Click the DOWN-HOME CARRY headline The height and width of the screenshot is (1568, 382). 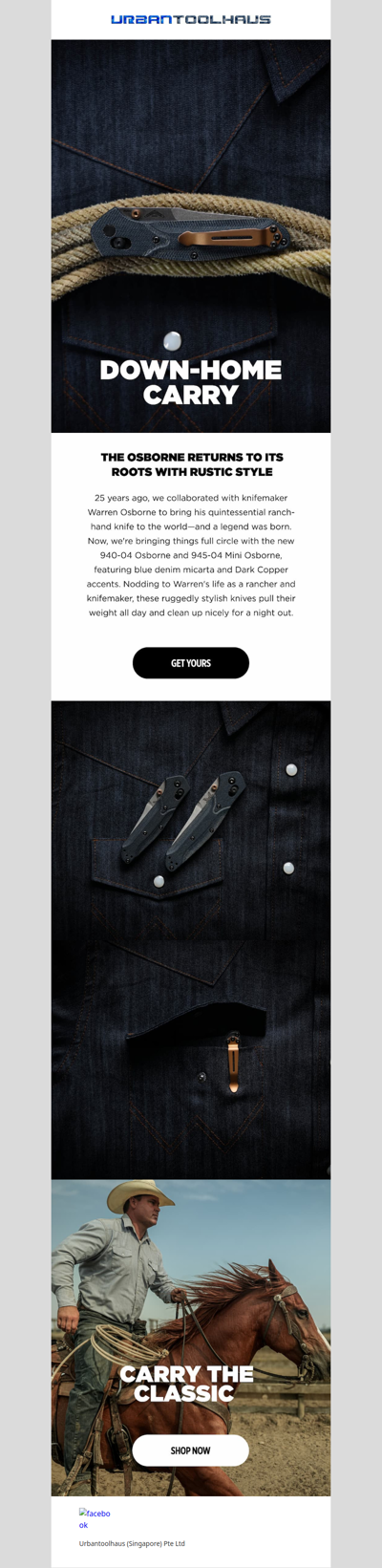pyautogui.click(x=191, y=382)
